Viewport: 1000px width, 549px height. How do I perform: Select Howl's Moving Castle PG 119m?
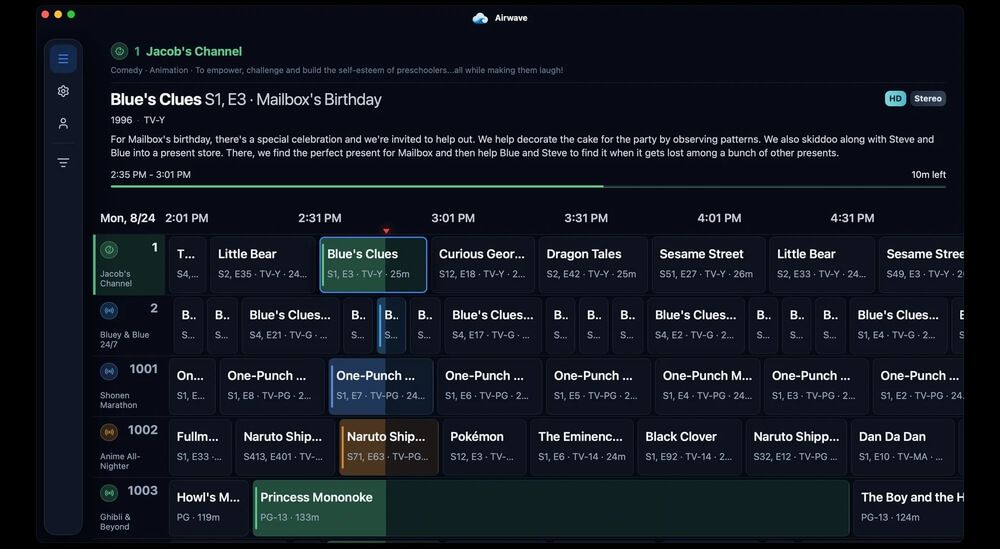point(209,508)
